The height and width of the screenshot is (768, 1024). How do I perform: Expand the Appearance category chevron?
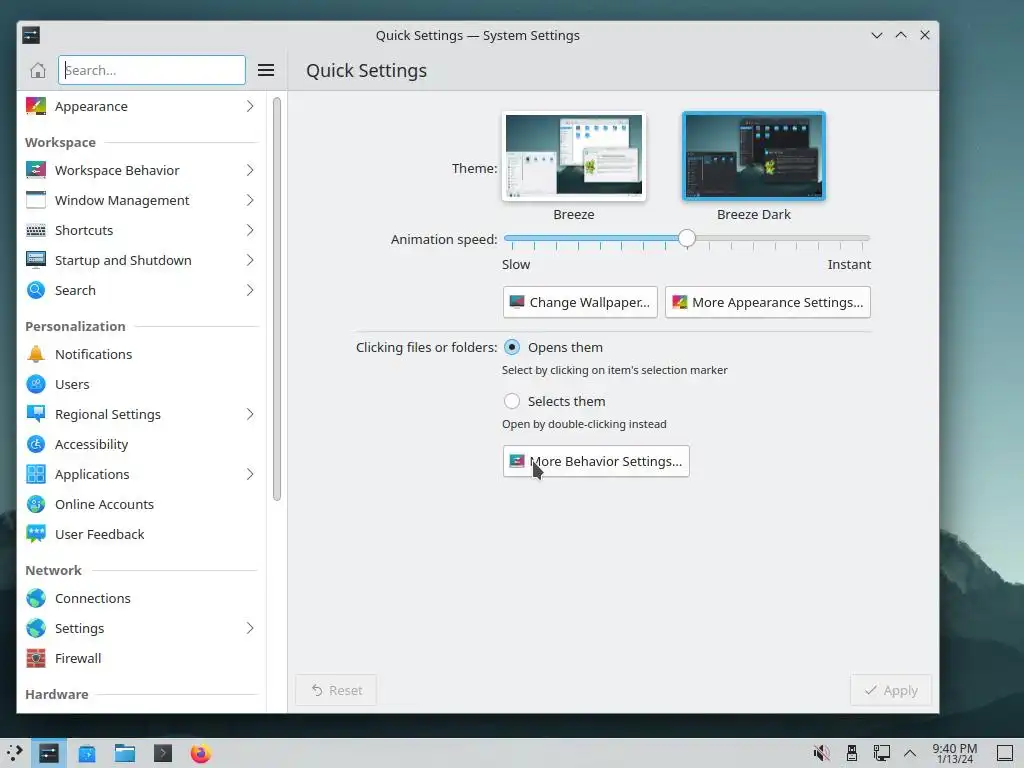pos(250,106)
